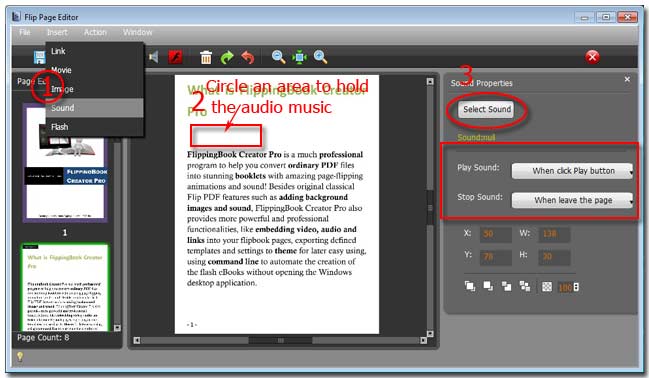Click the opacity value stepper arrows

(x=576, y=287)
